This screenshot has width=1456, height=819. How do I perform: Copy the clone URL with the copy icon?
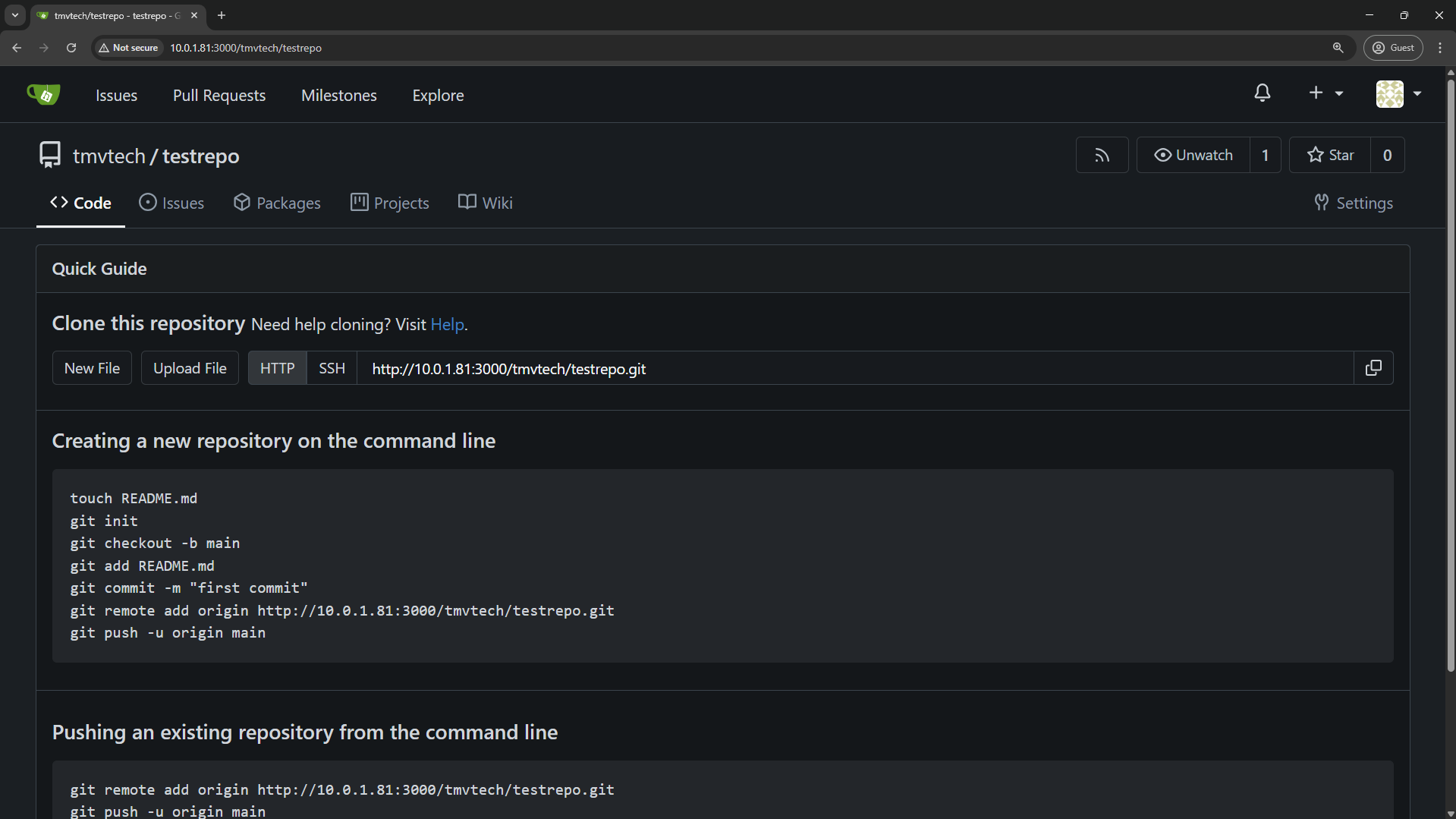point(1373,368)
